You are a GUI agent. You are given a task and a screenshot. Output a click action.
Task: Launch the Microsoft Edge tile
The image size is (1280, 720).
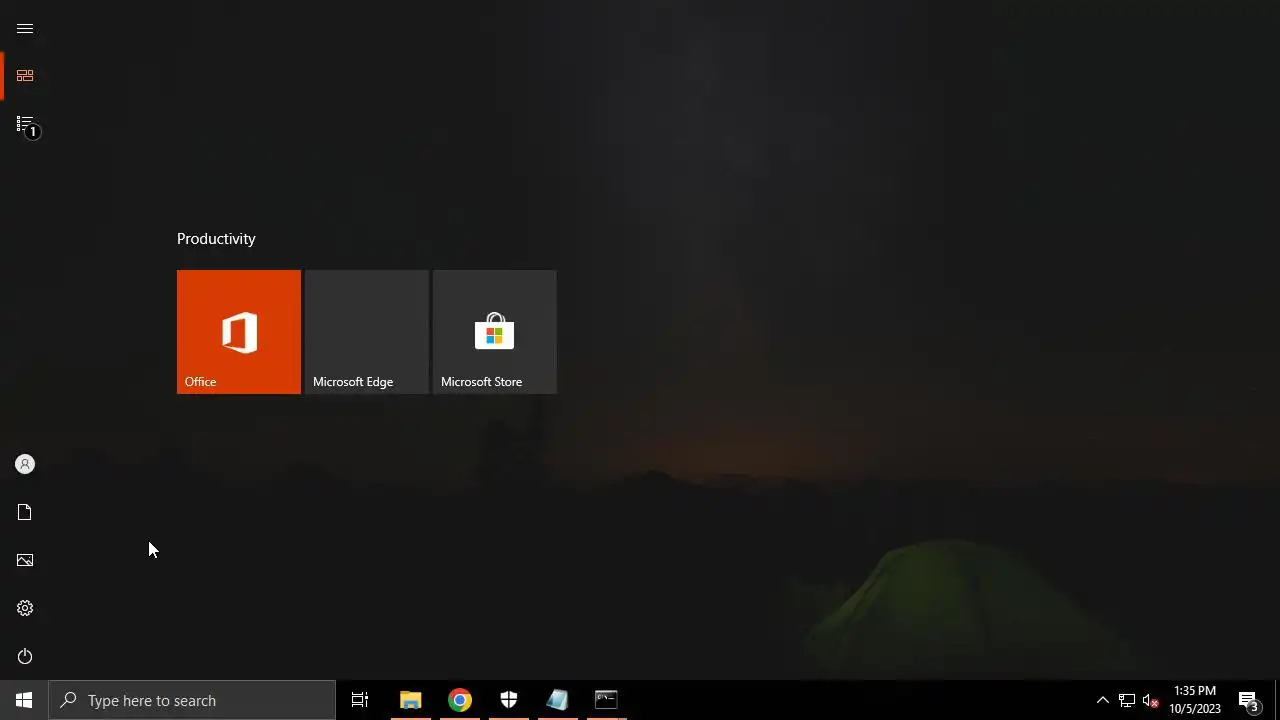(367, 332)
